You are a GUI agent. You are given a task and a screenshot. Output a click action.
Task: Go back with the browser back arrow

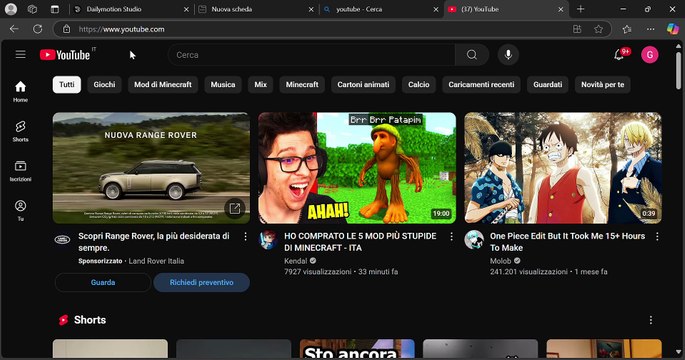[x=14, y=29]
